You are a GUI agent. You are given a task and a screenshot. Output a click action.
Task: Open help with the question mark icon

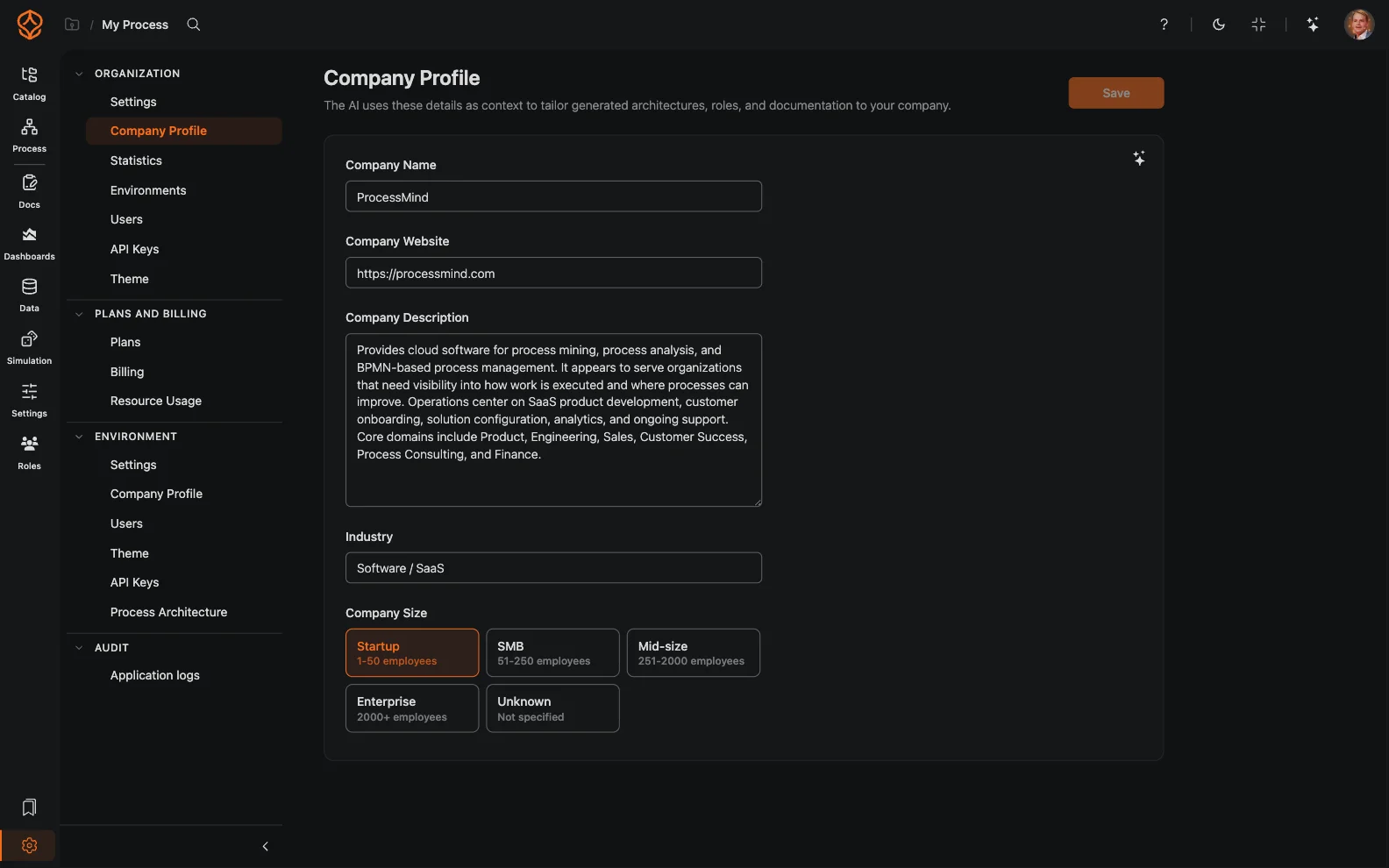point(1164,25)
